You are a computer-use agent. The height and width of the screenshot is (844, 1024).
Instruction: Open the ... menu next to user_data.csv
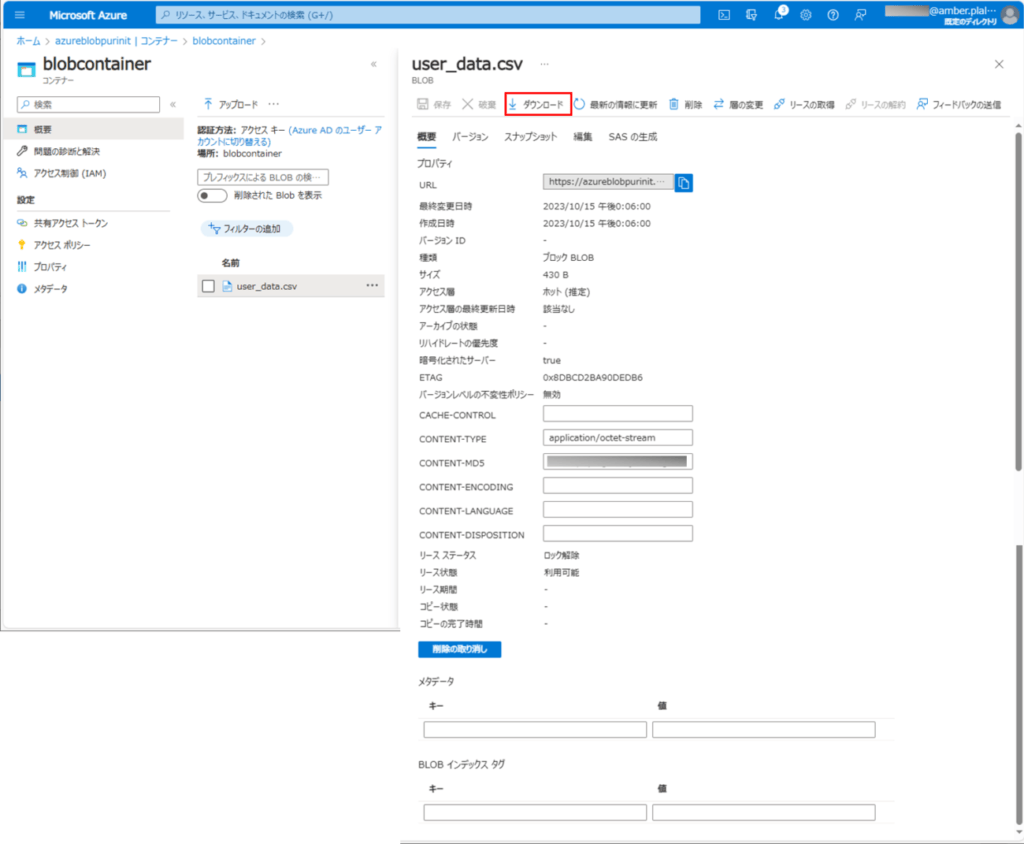coord(371,285)
